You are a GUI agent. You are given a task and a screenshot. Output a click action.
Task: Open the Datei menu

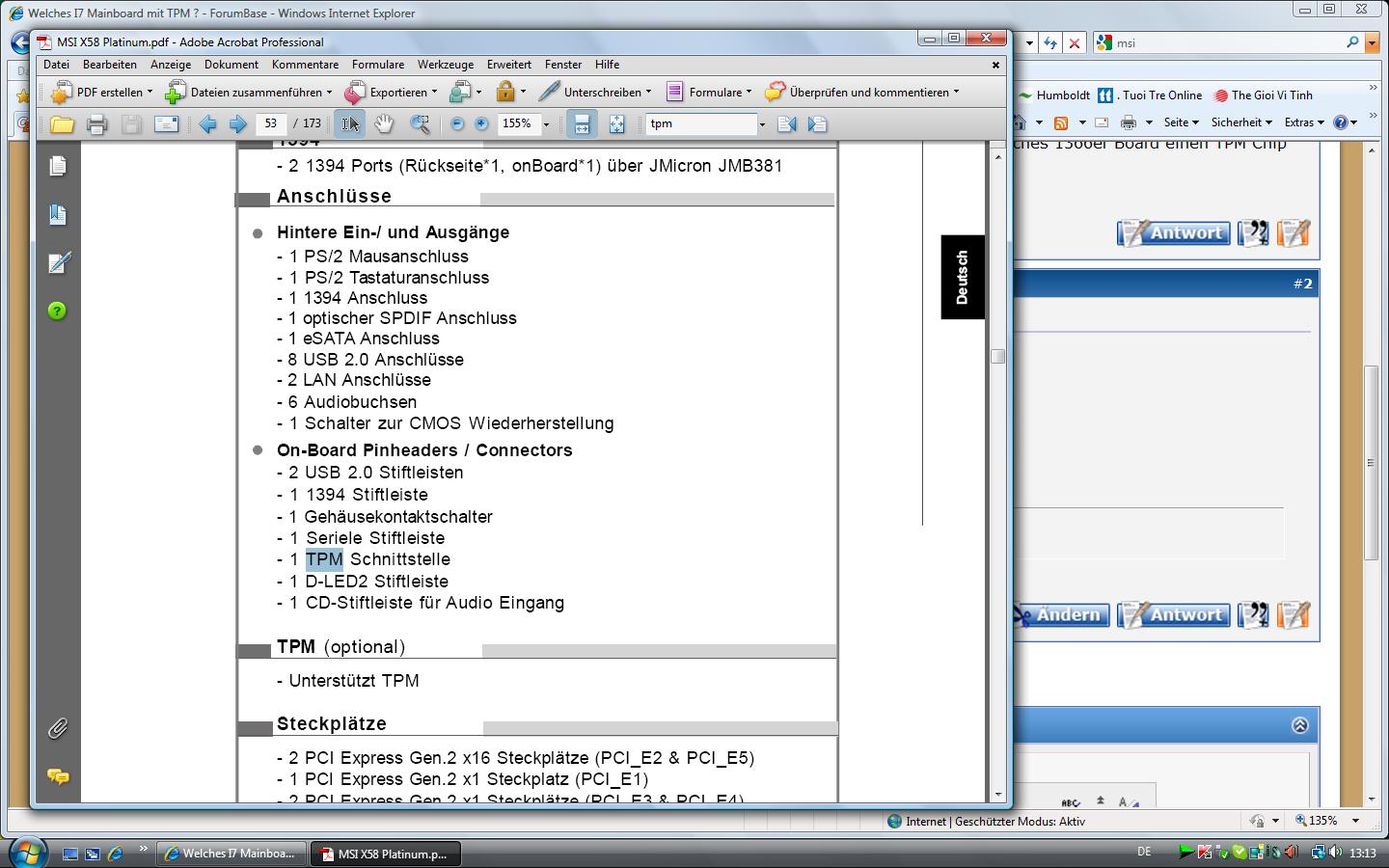[x=56, y=65]
